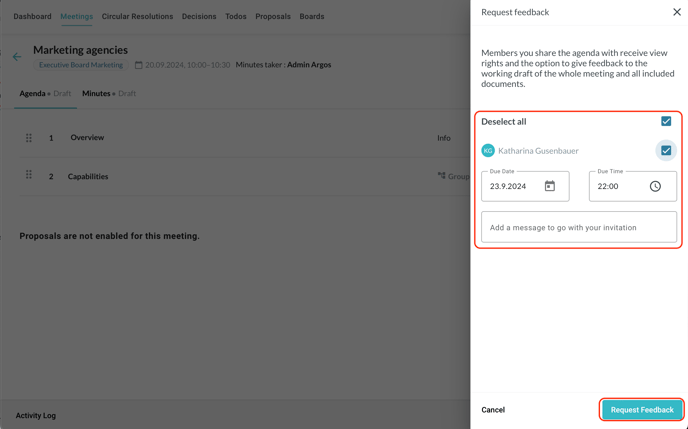Click the group icon in Capabilities row
This screenshot has height=429, width=688.
(441, 176)
